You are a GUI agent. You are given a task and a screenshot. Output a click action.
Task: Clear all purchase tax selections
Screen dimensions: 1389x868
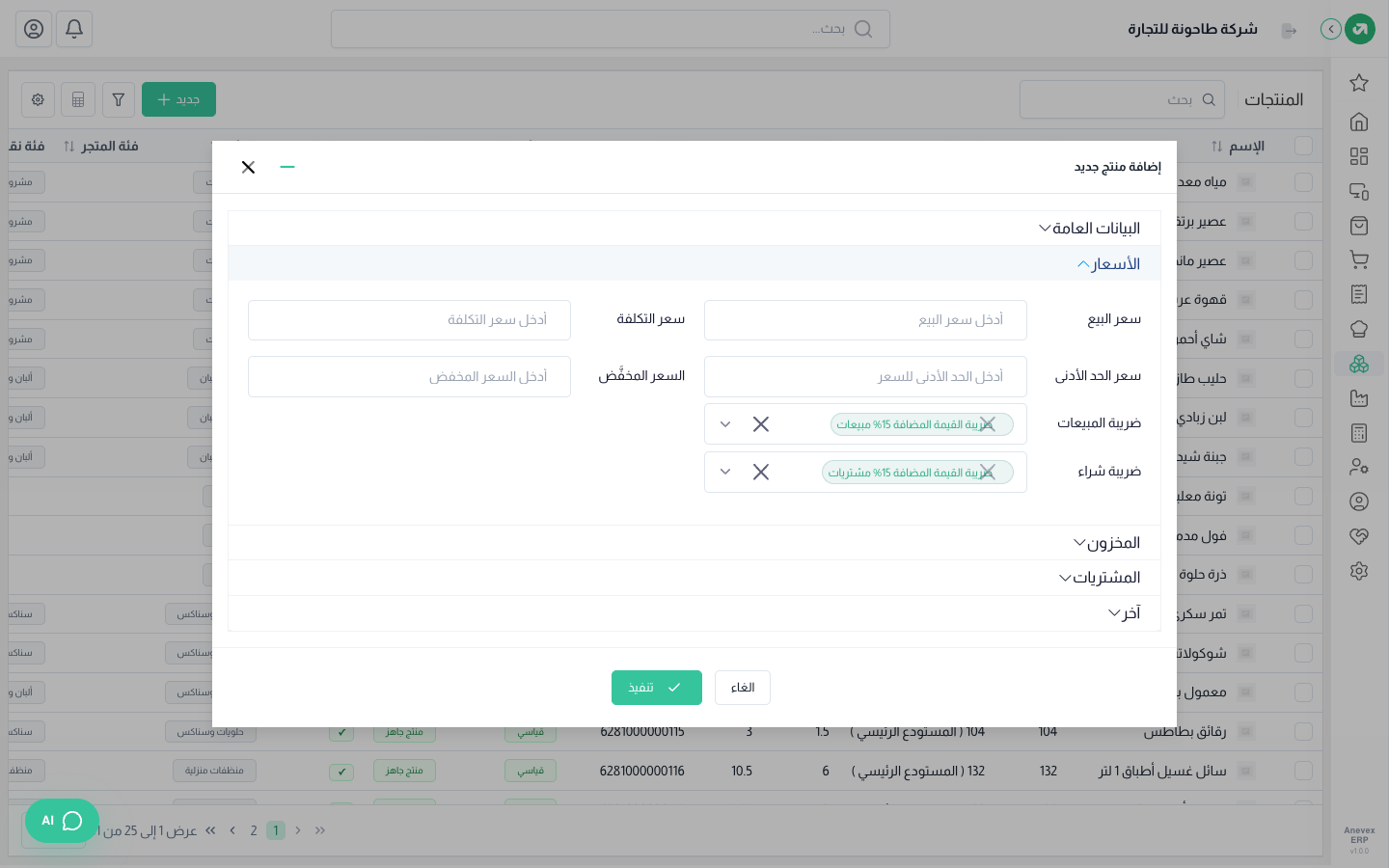761,472
